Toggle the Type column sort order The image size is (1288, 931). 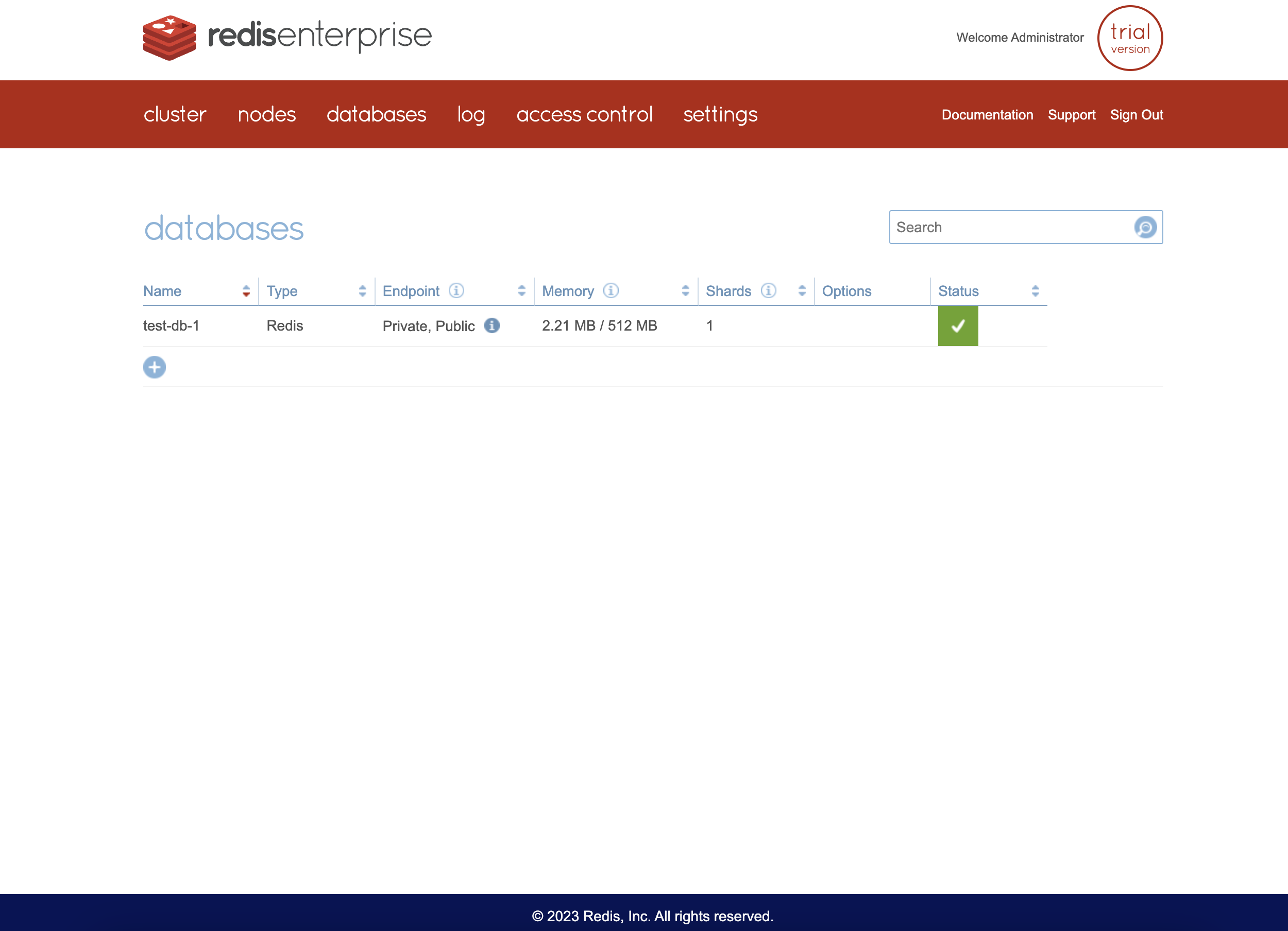[x=363, y=290]
